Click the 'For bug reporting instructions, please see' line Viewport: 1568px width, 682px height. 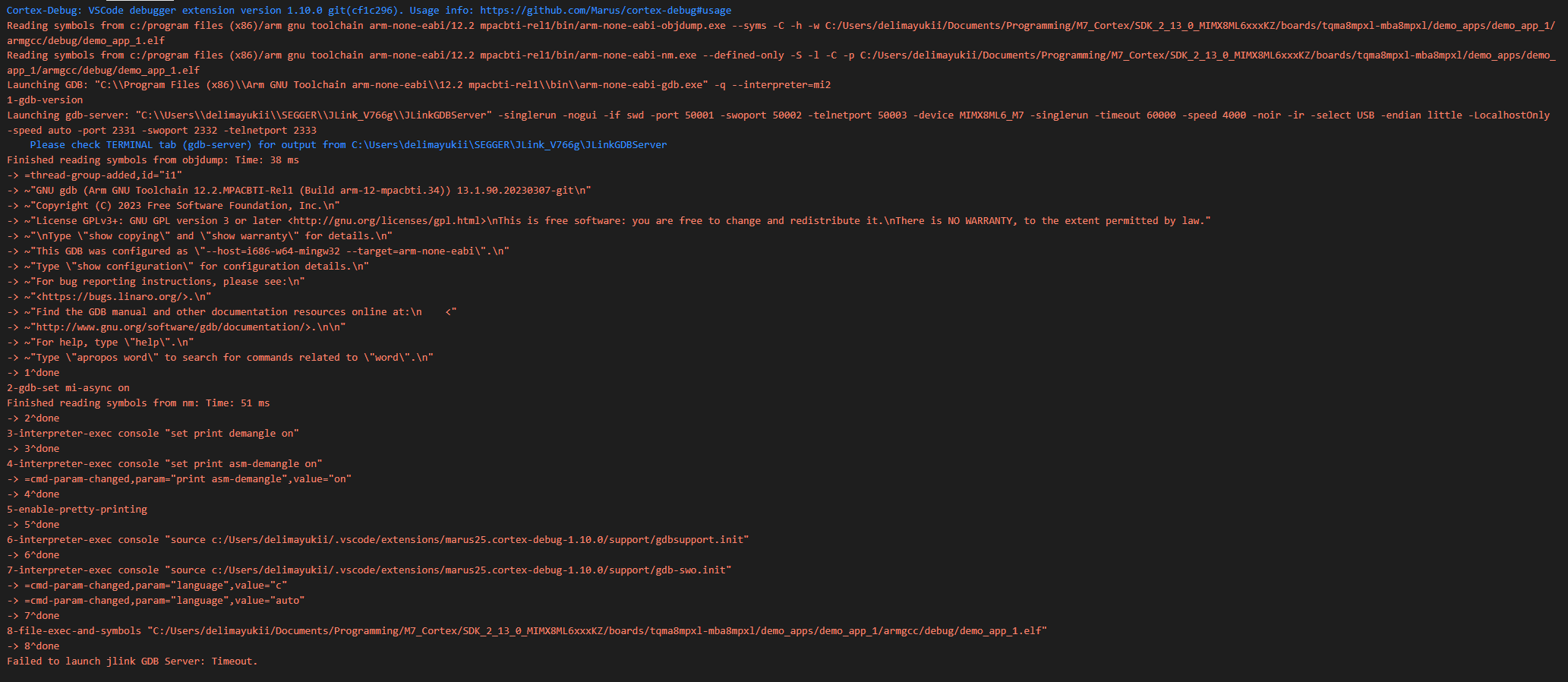point(156,282)
